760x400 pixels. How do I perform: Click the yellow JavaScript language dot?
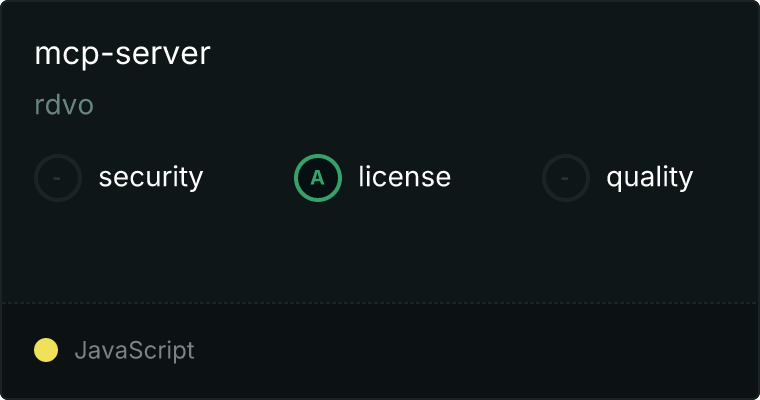pos(46,350)
